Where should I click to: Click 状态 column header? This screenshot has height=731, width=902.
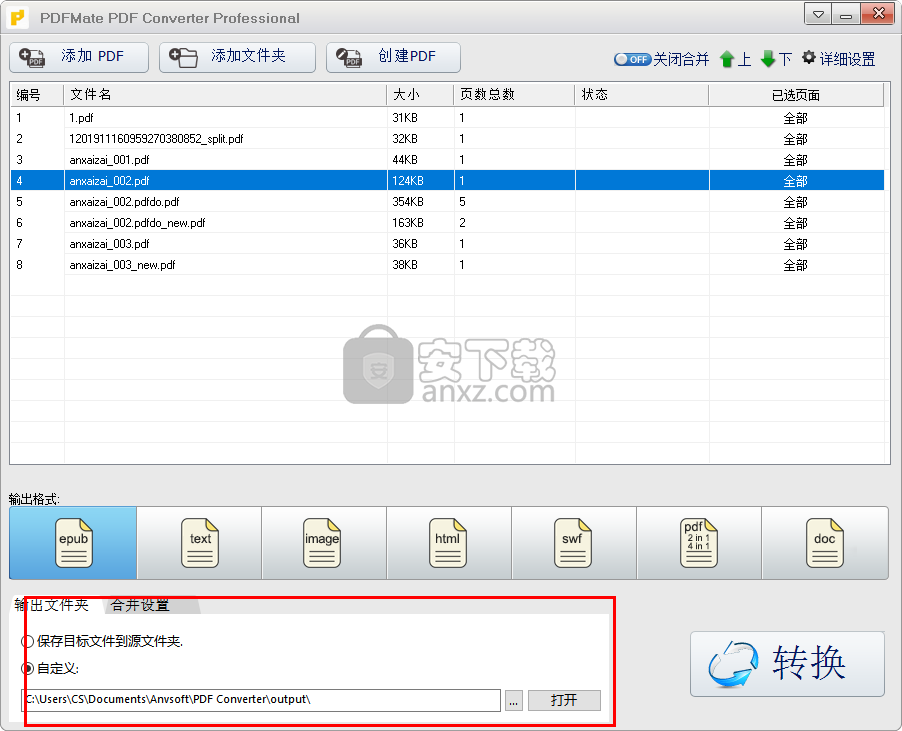click(642, 95)
